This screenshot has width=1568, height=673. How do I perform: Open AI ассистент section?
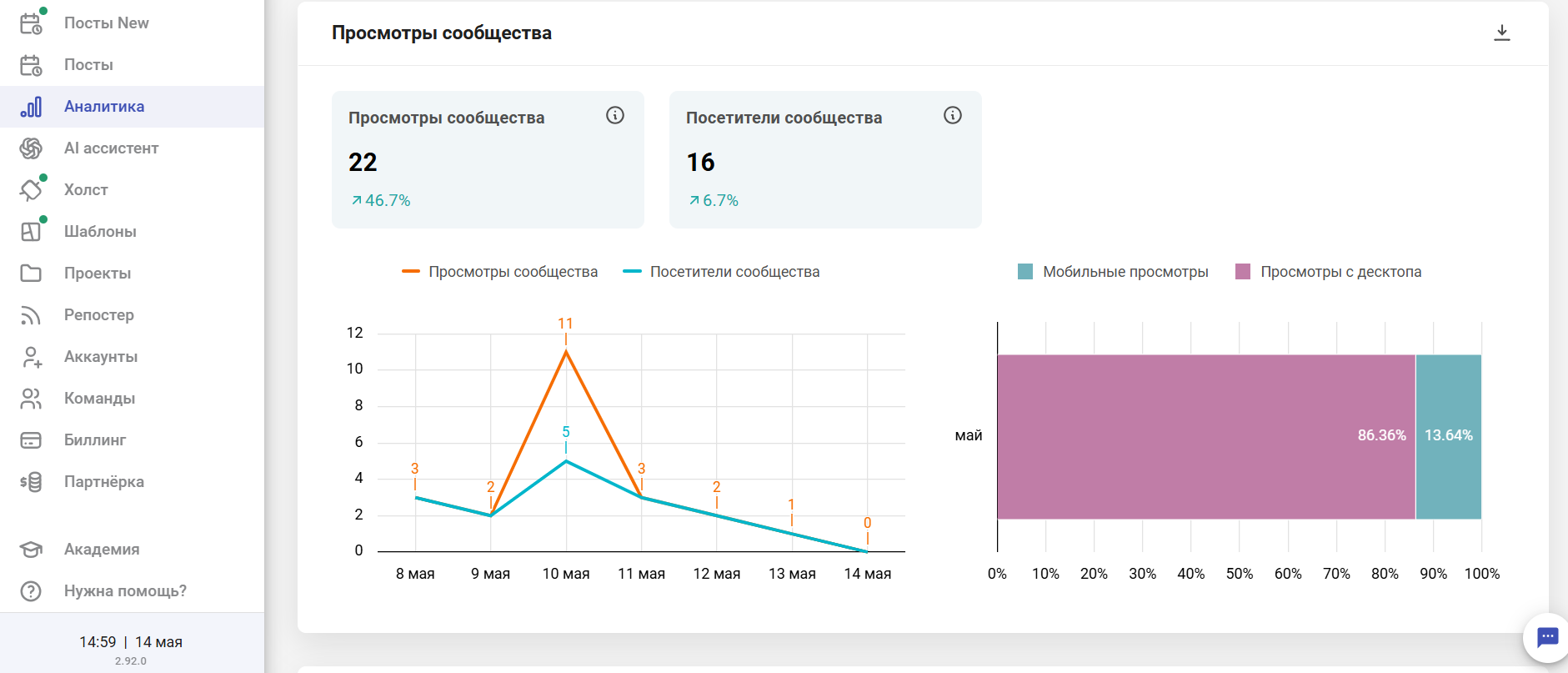(111, 148)
